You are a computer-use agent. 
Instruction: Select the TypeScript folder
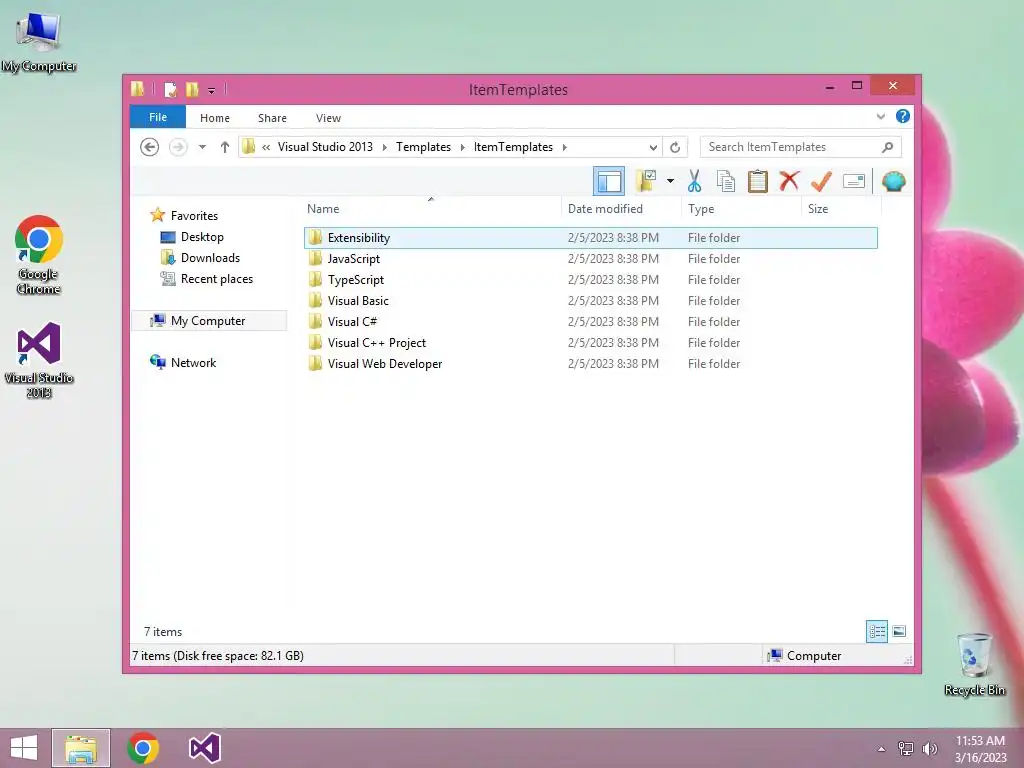point(590,280)
